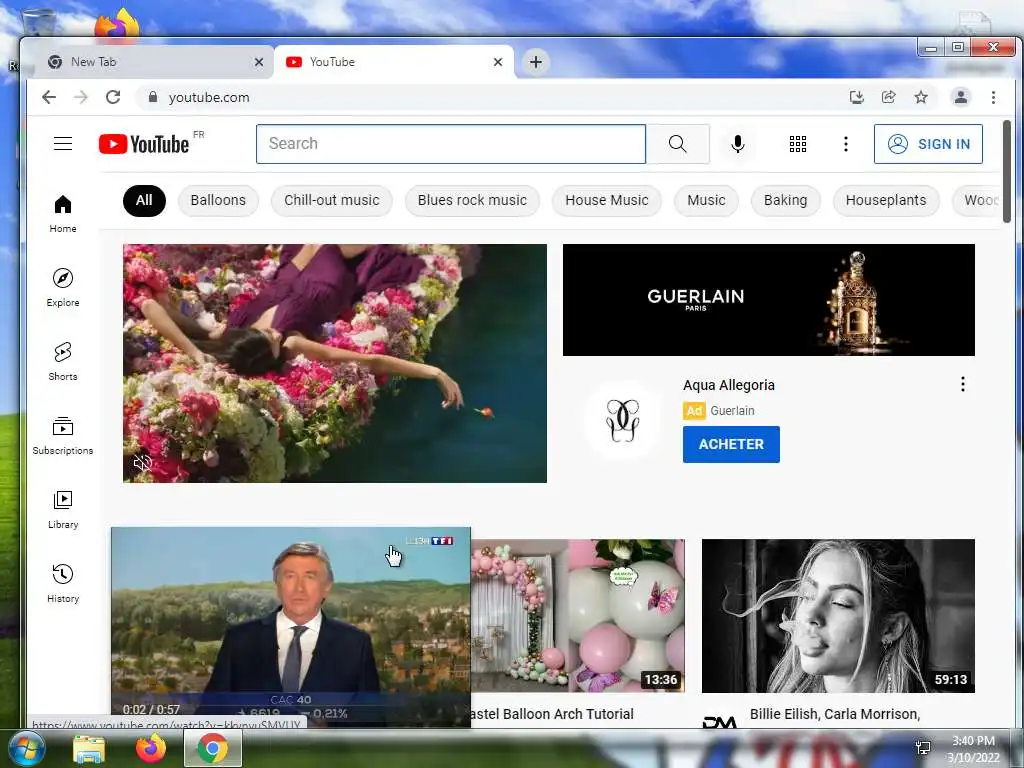Open Chrome three-dot menu

[x=993, y=97]
